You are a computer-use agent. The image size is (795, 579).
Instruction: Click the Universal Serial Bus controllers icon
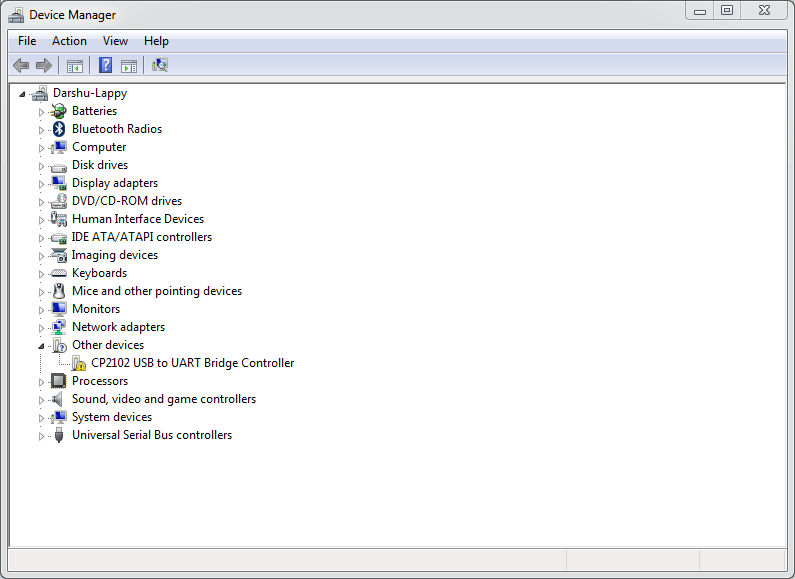point(59,435)
